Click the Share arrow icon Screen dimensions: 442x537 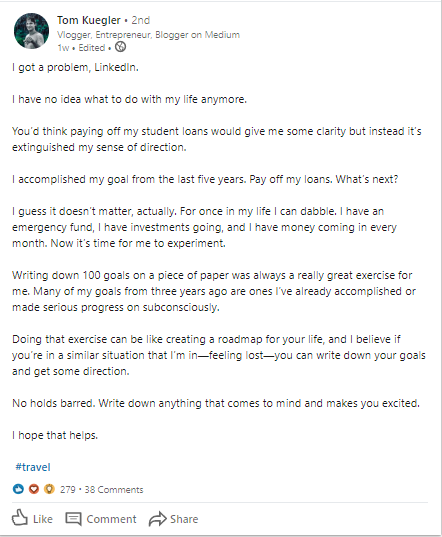[157, 519]
